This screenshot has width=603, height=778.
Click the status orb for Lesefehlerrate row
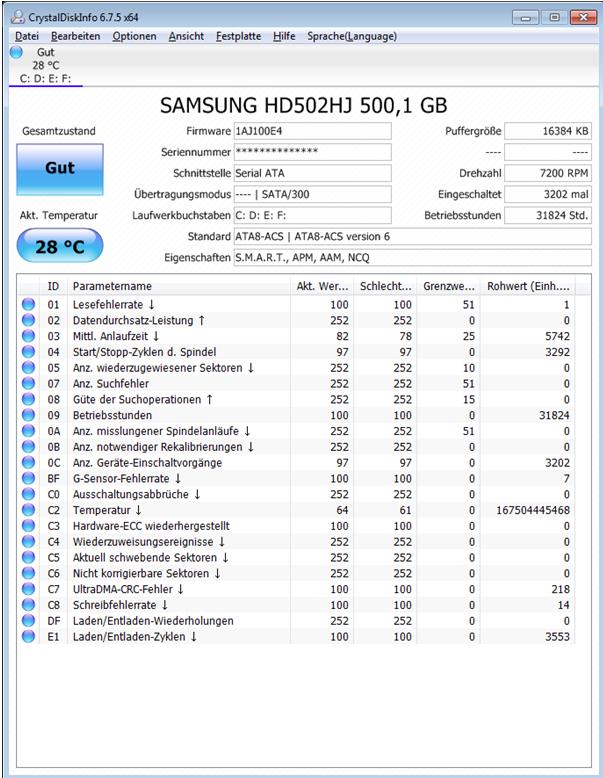point(28,304)
